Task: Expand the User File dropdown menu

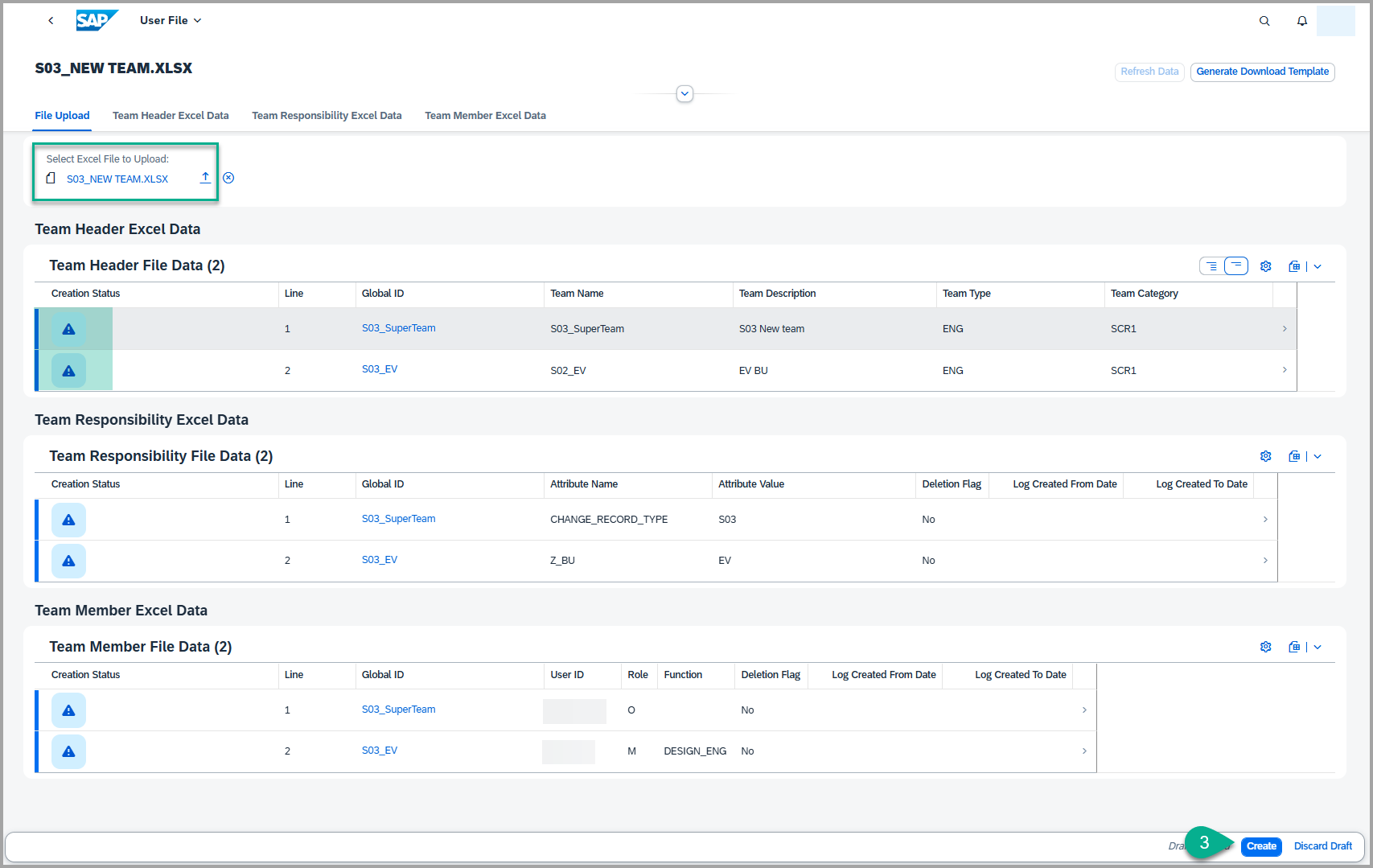Action: point(171,21)
